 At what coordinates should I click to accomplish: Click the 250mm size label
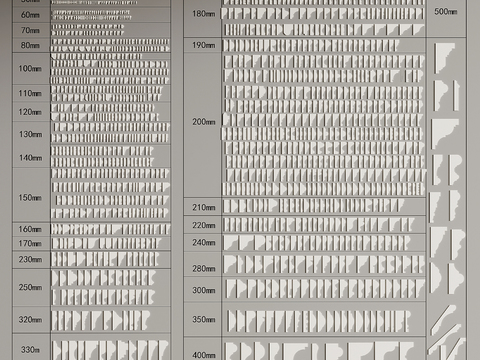30,287
